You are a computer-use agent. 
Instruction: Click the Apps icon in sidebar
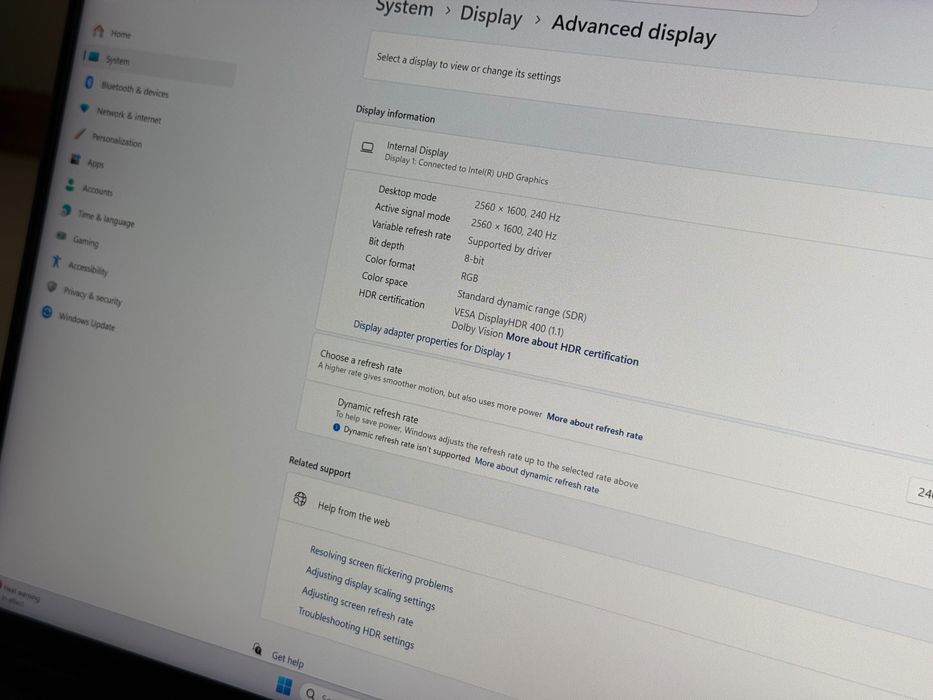[x=76, y=159]
